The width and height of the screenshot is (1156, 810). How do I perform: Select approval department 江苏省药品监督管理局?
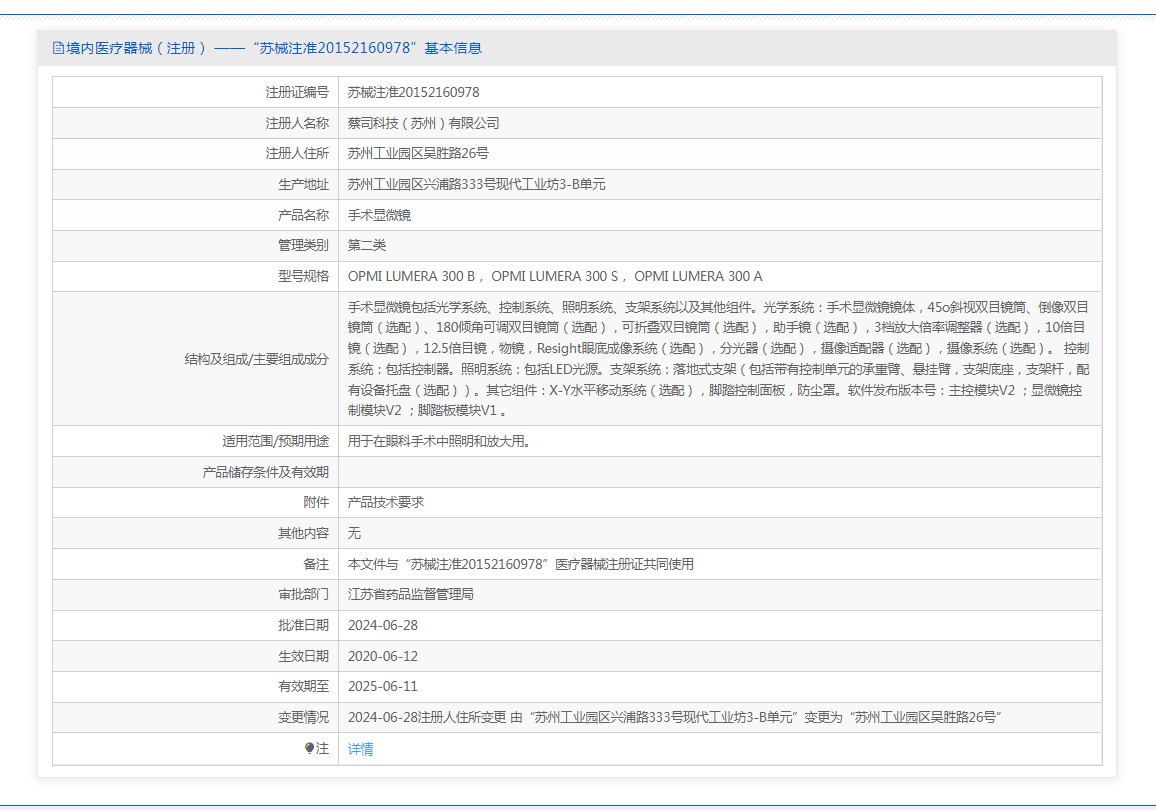[410, 595]
